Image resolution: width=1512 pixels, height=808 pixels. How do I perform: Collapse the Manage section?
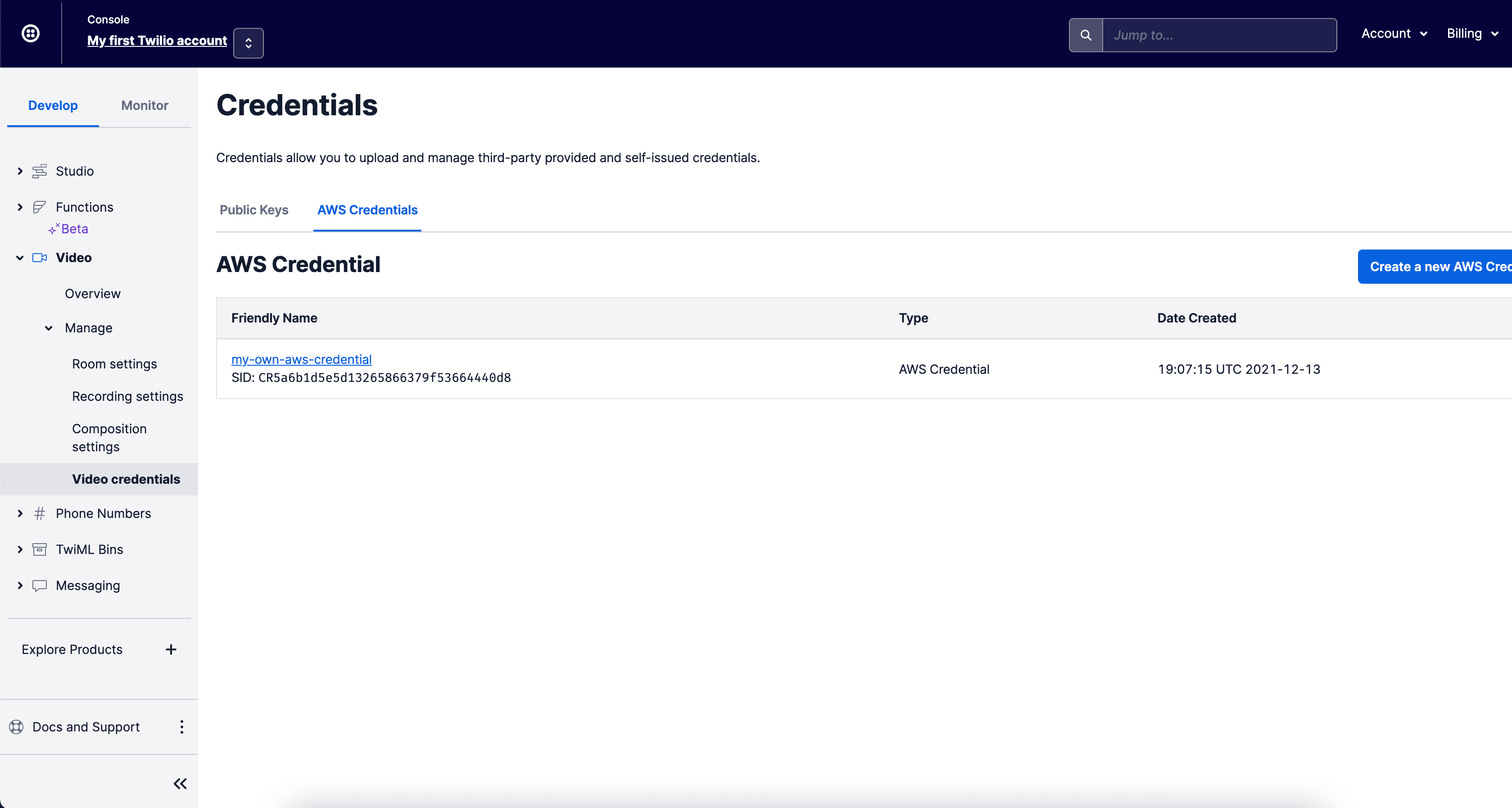pos(49,328)
